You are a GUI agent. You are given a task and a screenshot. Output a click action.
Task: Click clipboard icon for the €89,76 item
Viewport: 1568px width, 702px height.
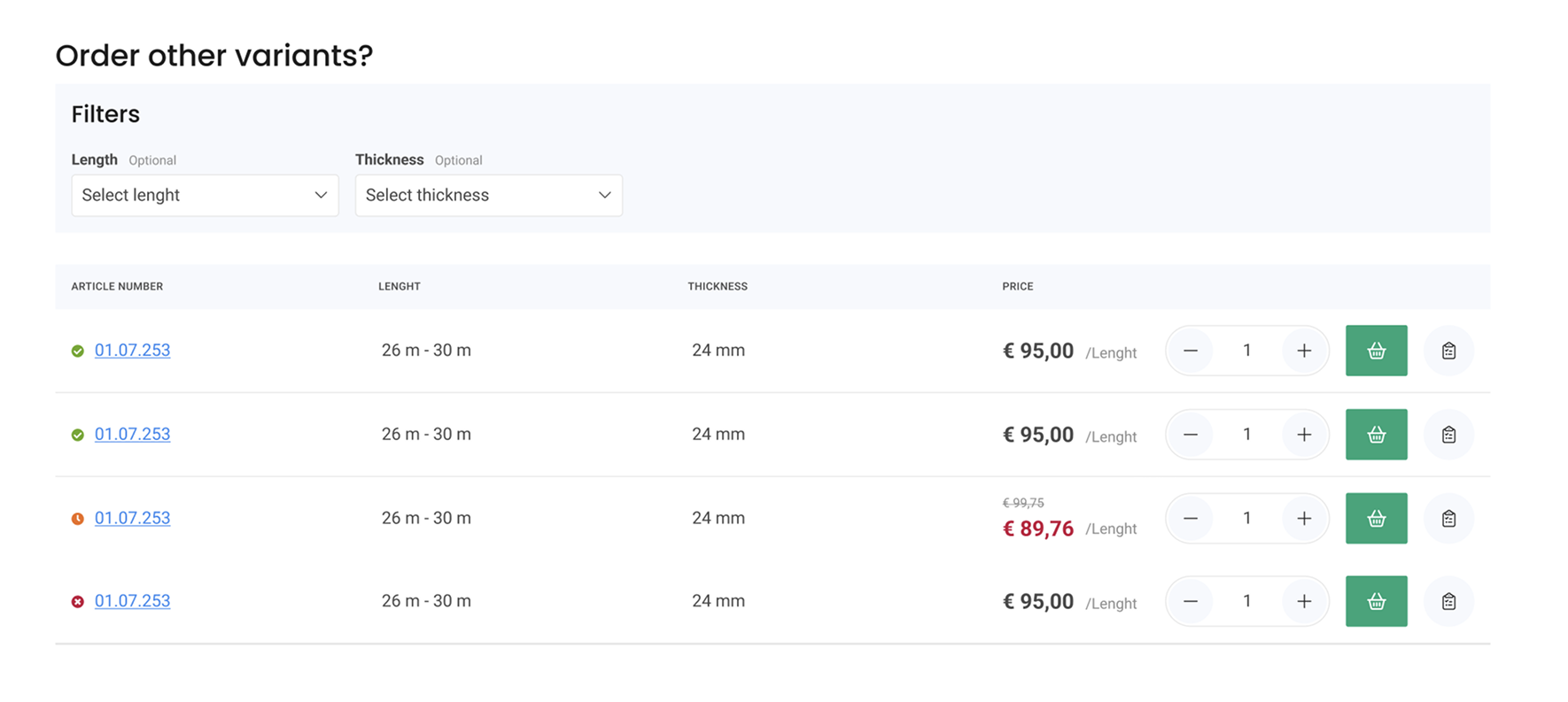[1448, 519]
